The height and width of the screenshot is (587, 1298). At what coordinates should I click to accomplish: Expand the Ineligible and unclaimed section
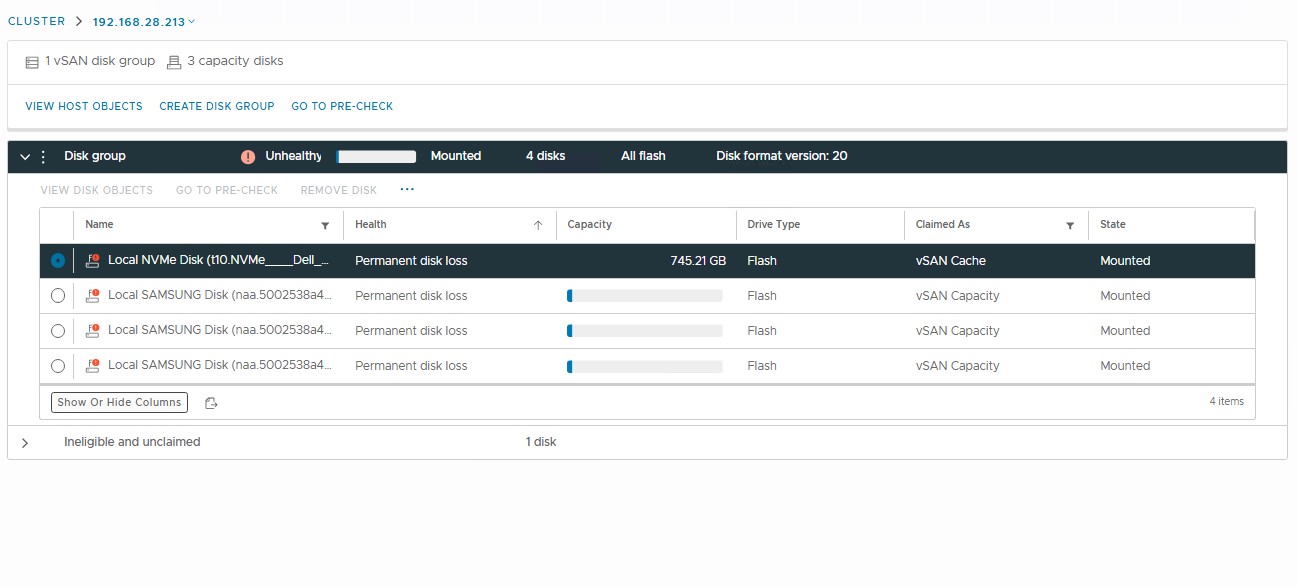[x=24, y=441]
